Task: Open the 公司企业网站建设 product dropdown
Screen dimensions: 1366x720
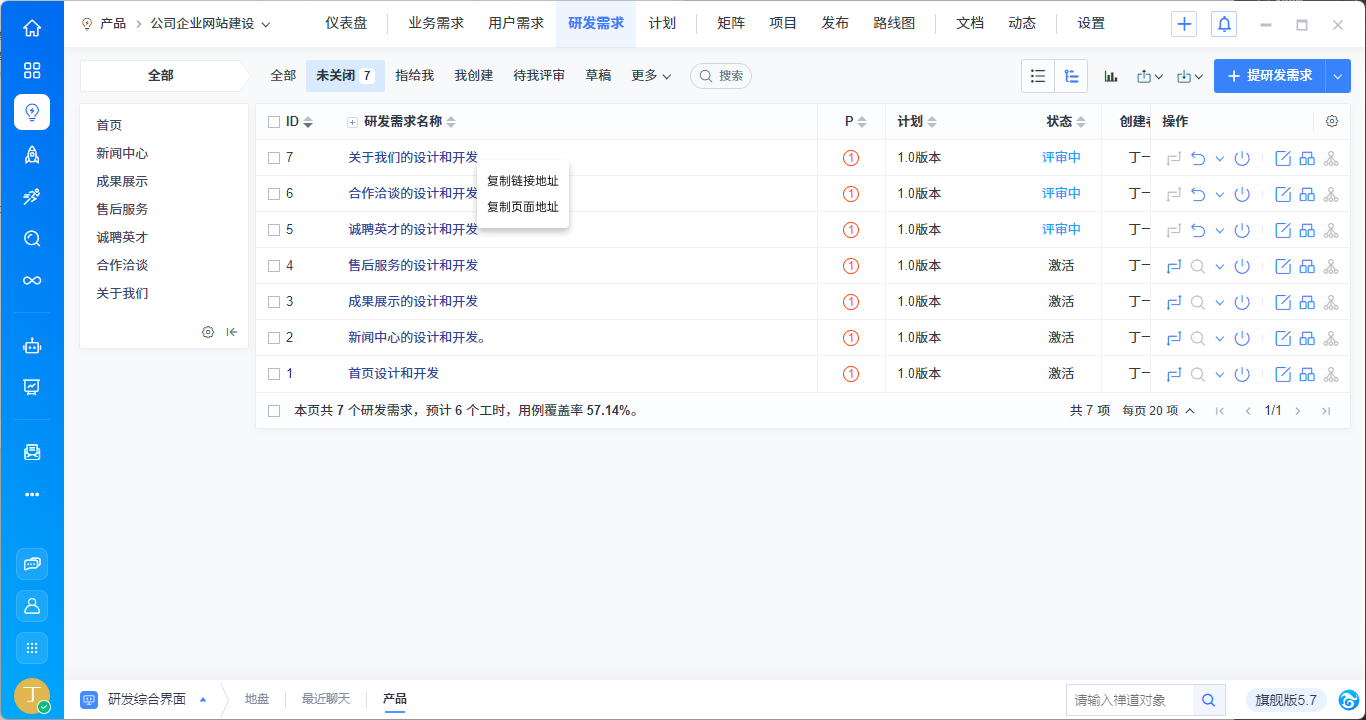Action: (210, 24)
